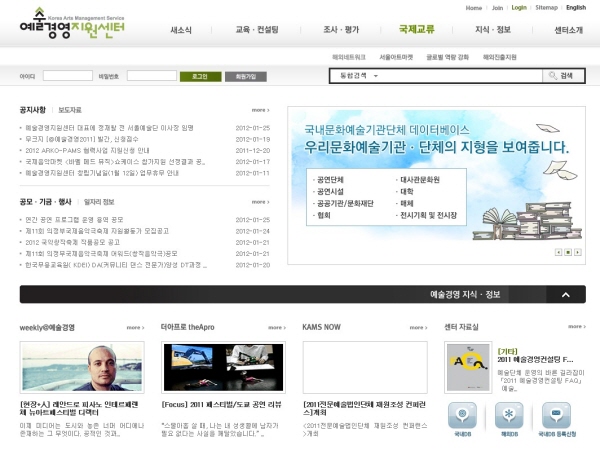Collapse the 예술경영 지식·정보 bar chevron

coord(566,294)
